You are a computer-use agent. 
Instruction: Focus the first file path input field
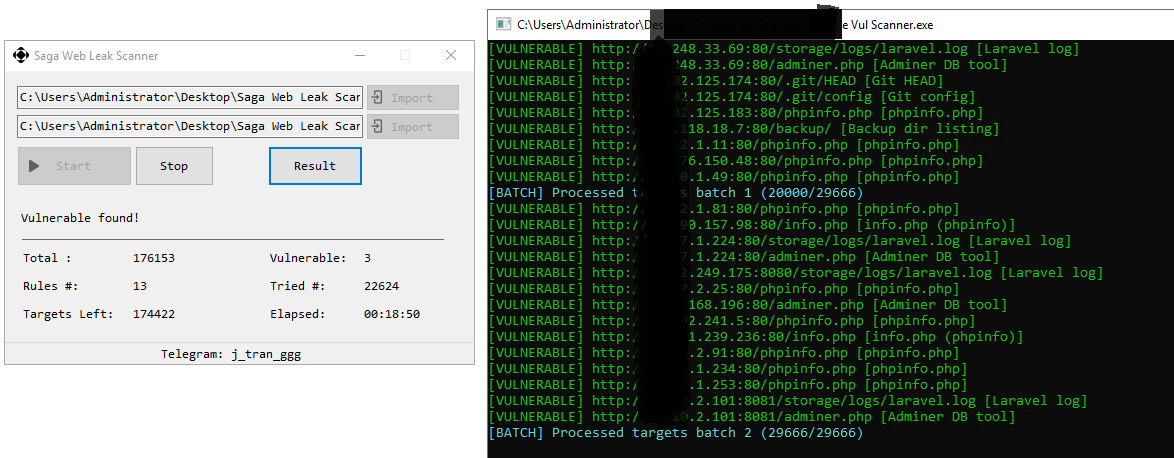tap(190, 97)
